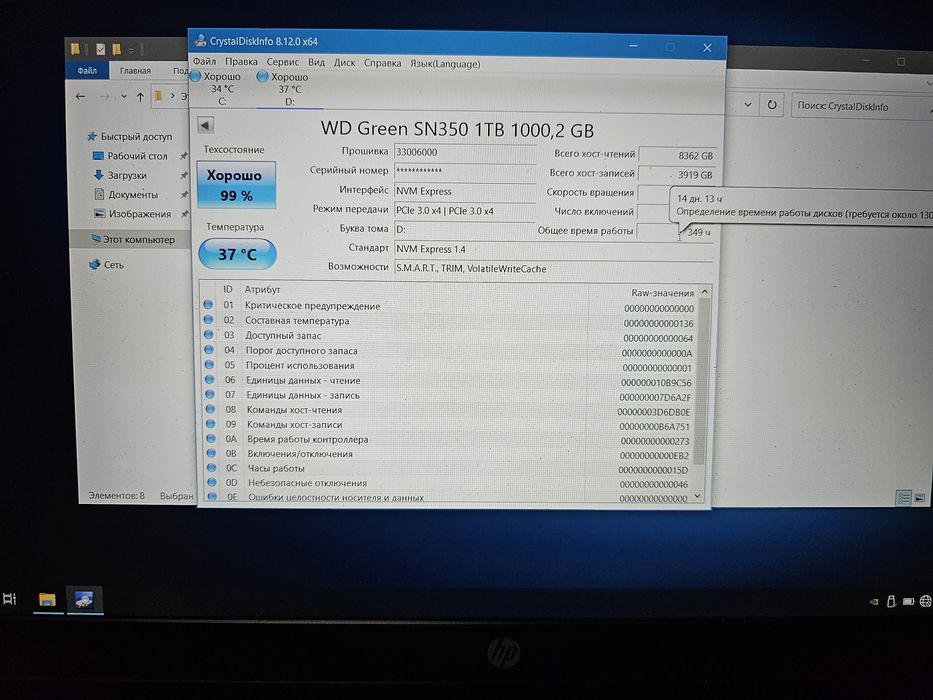
Task: Click status circle of attribute 0D Небезопасные отключения
Action: click(212, 482)
